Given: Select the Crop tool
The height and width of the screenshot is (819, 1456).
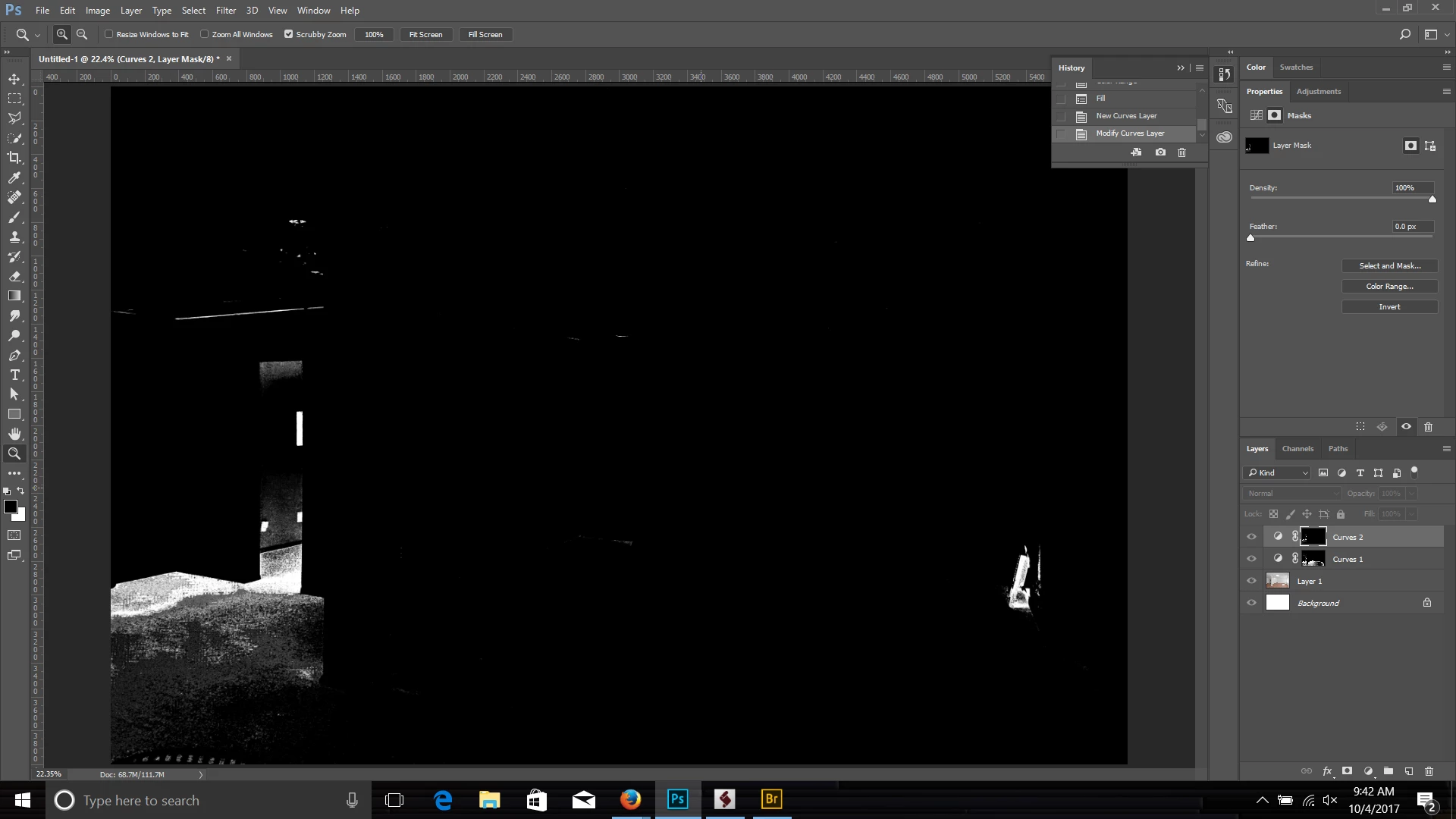Looking at the screenshot, I should click(14, 158).
